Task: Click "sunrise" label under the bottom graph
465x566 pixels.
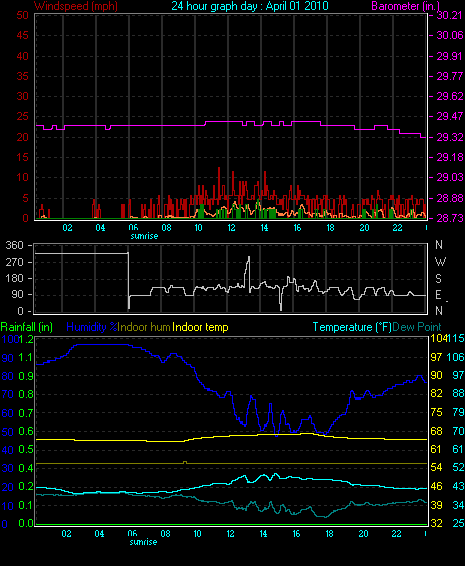Action: 143,542
